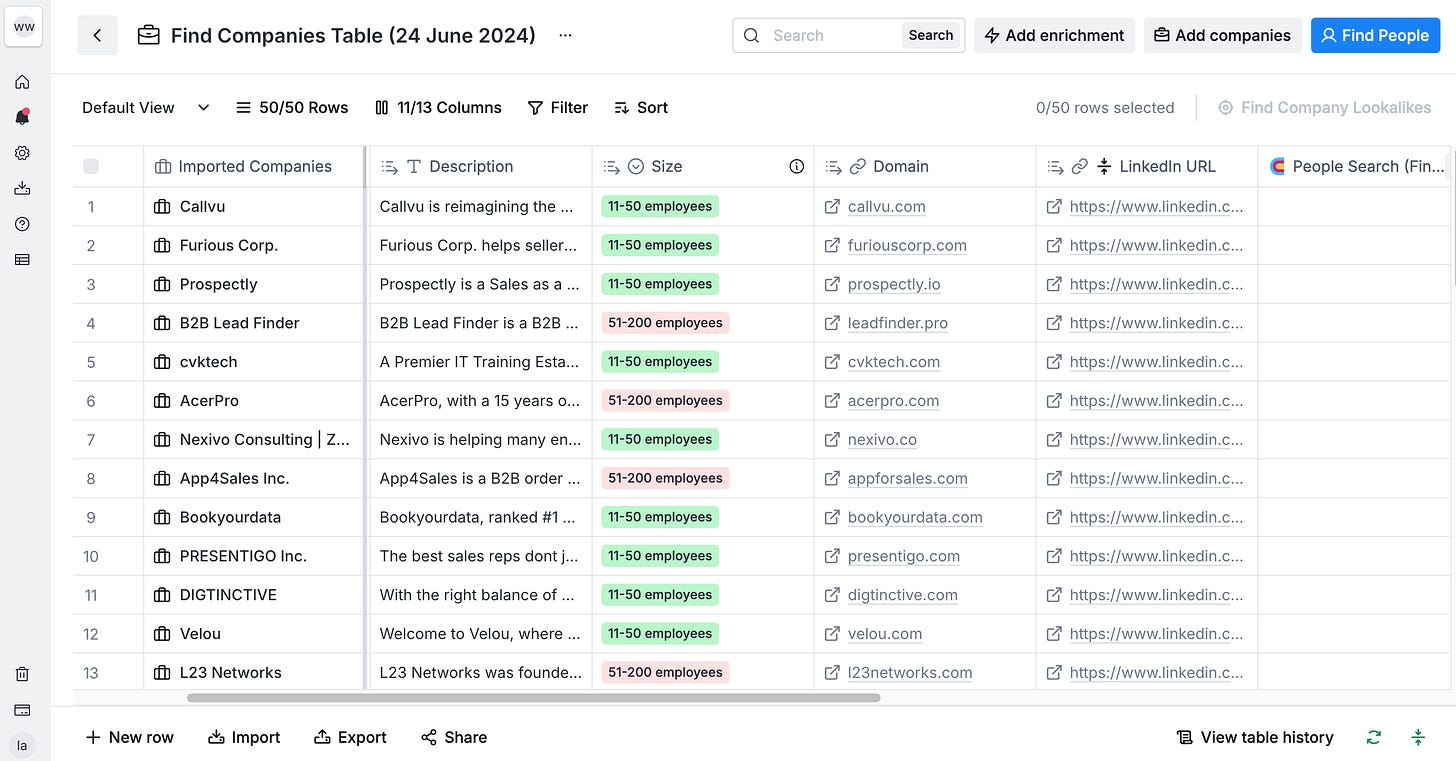Viewport: 1456px width, 761px height.
Task: Click the DIGTINCTIVE description cell
Action: (481, 594)
